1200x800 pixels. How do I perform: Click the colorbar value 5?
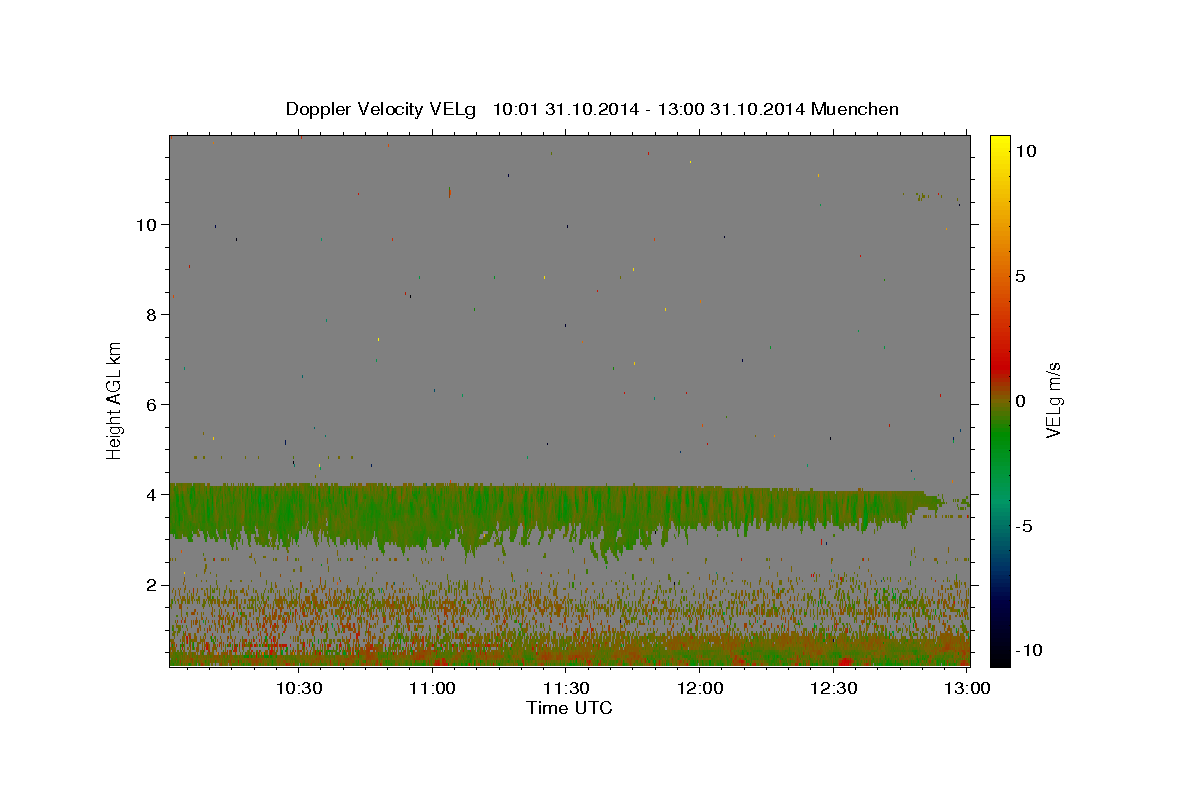pyautogui.click(x=1020, y=276)
